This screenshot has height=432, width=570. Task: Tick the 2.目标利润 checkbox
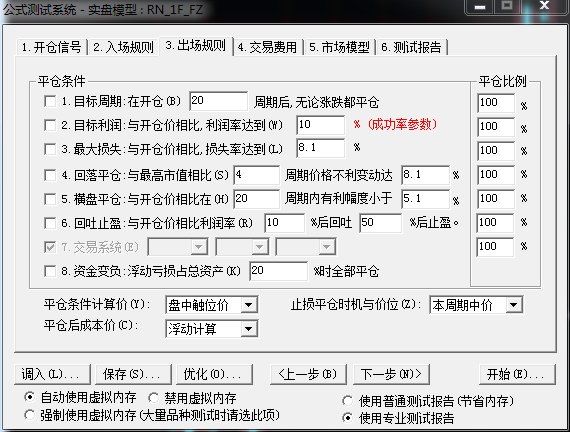(50, 125)
